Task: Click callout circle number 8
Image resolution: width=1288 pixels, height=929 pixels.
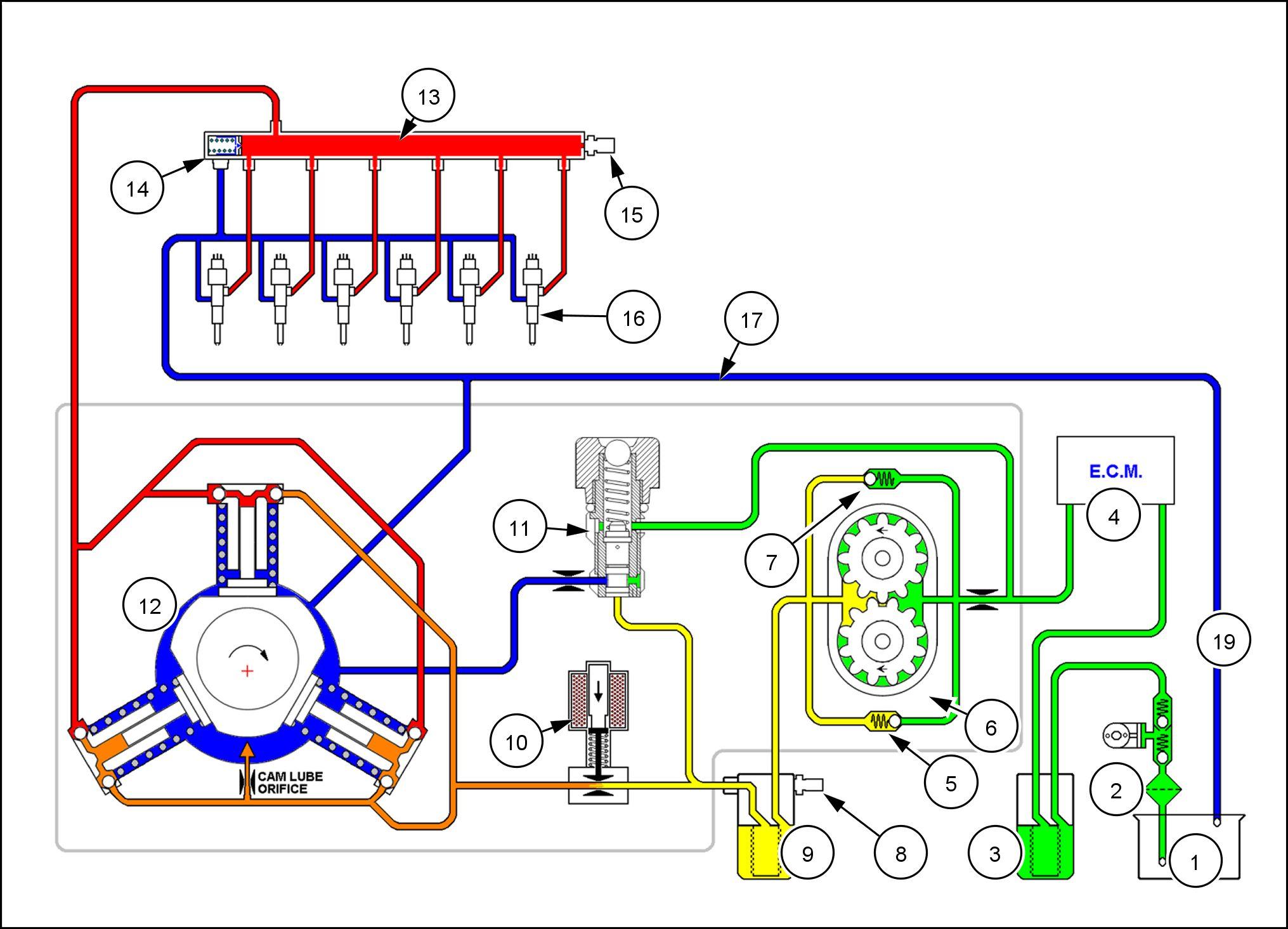Action: 901,854
